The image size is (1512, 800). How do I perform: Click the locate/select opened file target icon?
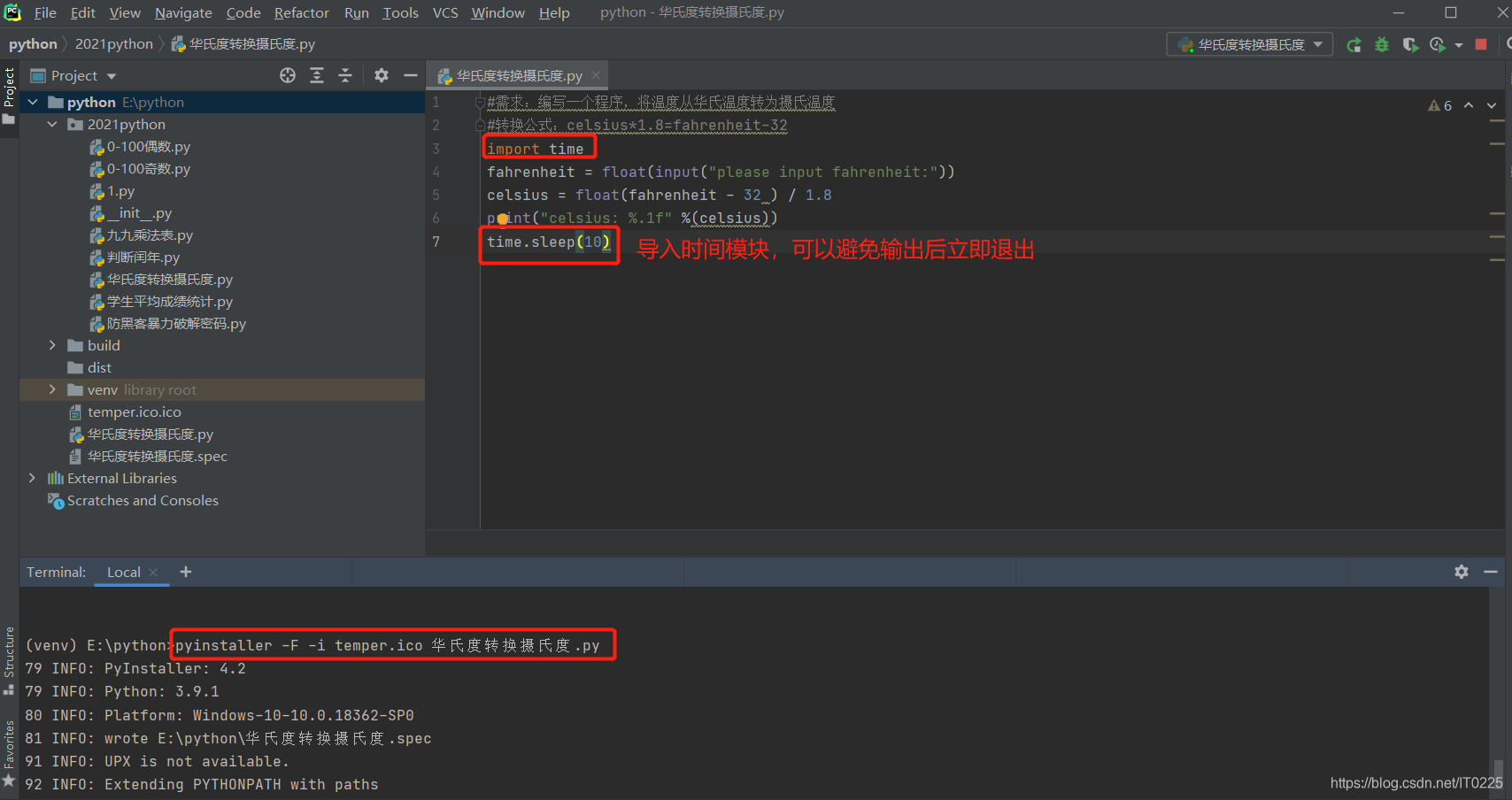click(288, 75)
